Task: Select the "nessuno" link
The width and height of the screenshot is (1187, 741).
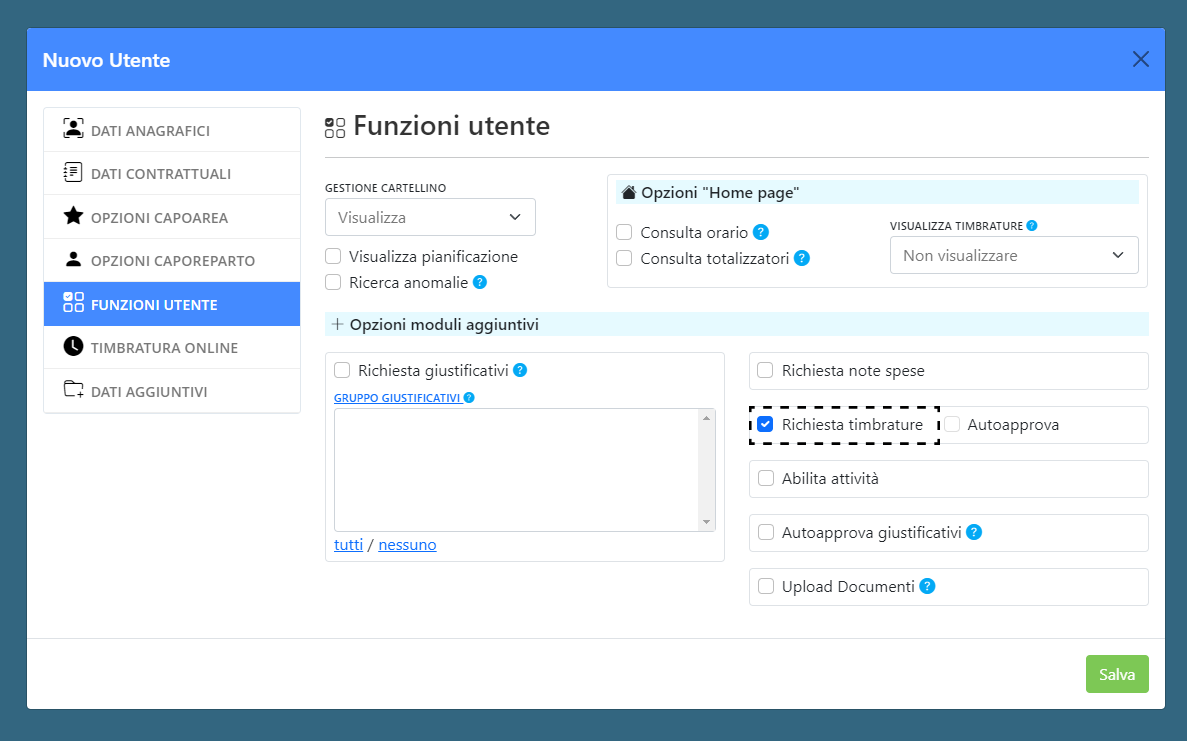Action: tap(407, 545)
